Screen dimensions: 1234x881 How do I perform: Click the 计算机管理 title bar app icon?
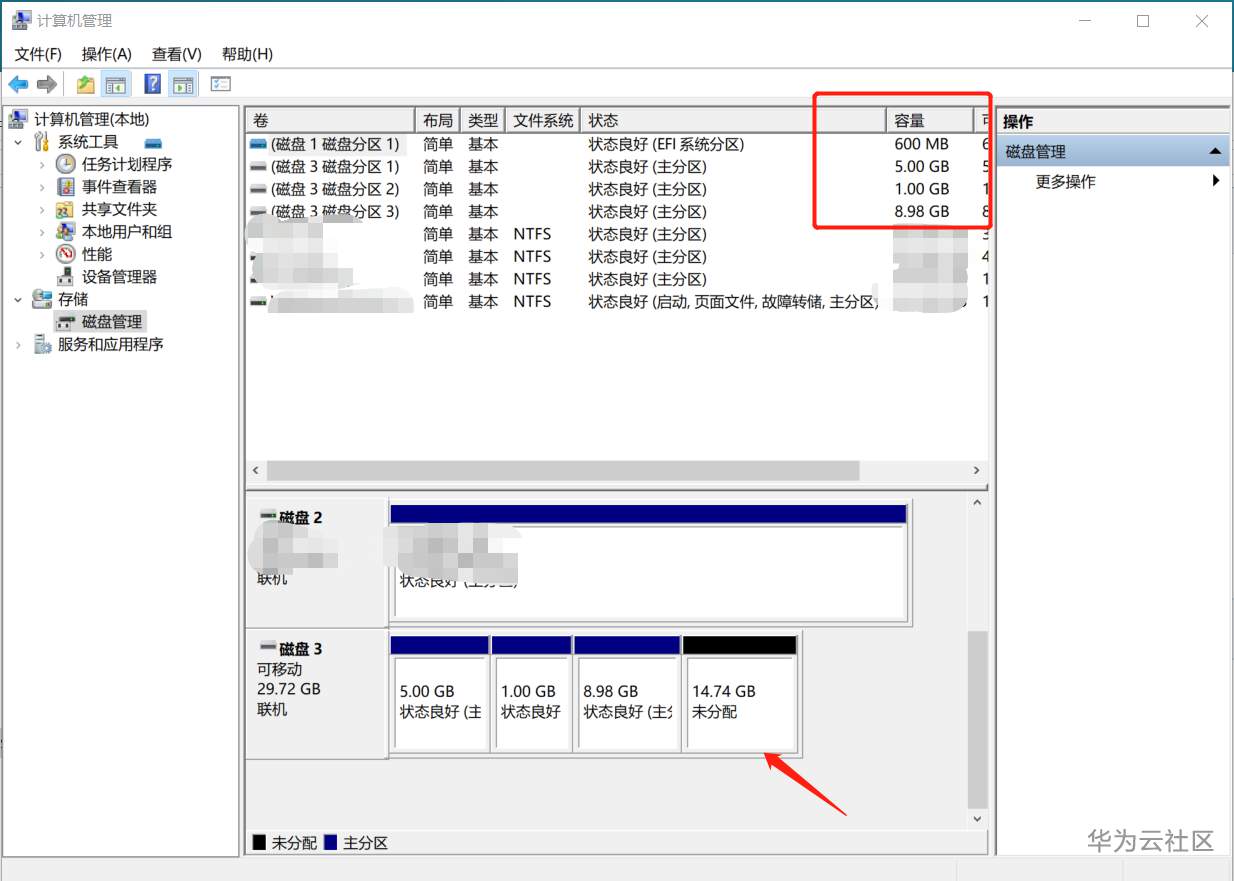click(x=21, y=20)
